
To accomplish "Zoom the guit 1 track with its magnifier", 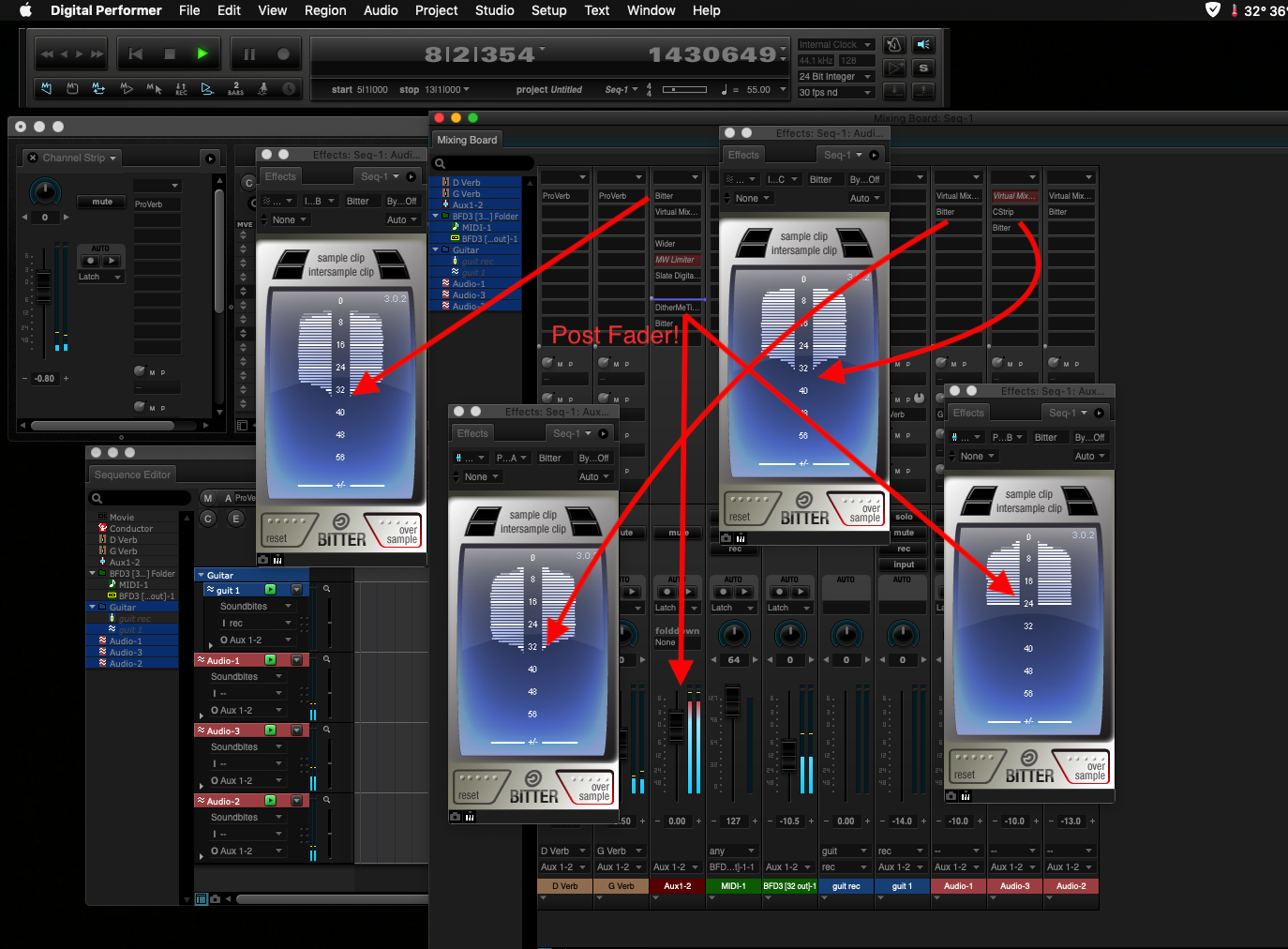I will click(x=326, y=589).
